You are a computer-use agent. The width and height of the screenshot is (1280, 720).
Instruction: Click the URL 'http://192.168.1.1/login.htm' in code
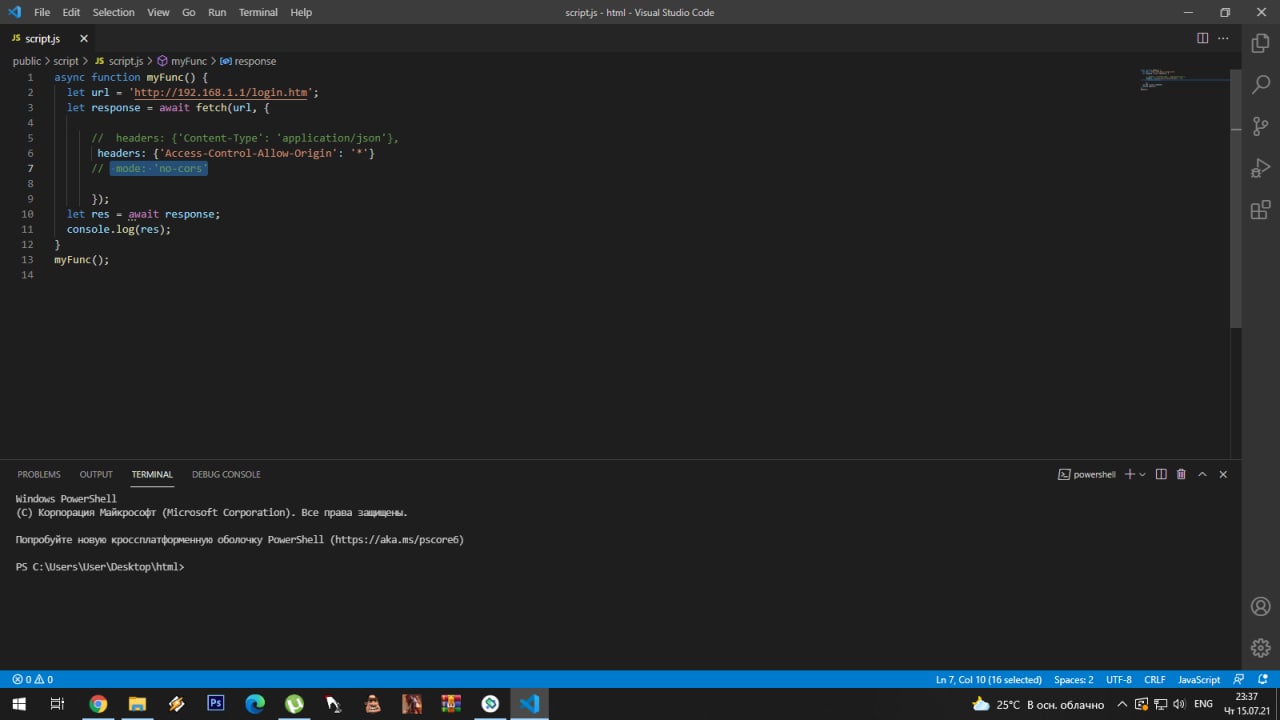click(x=221, y=92)
